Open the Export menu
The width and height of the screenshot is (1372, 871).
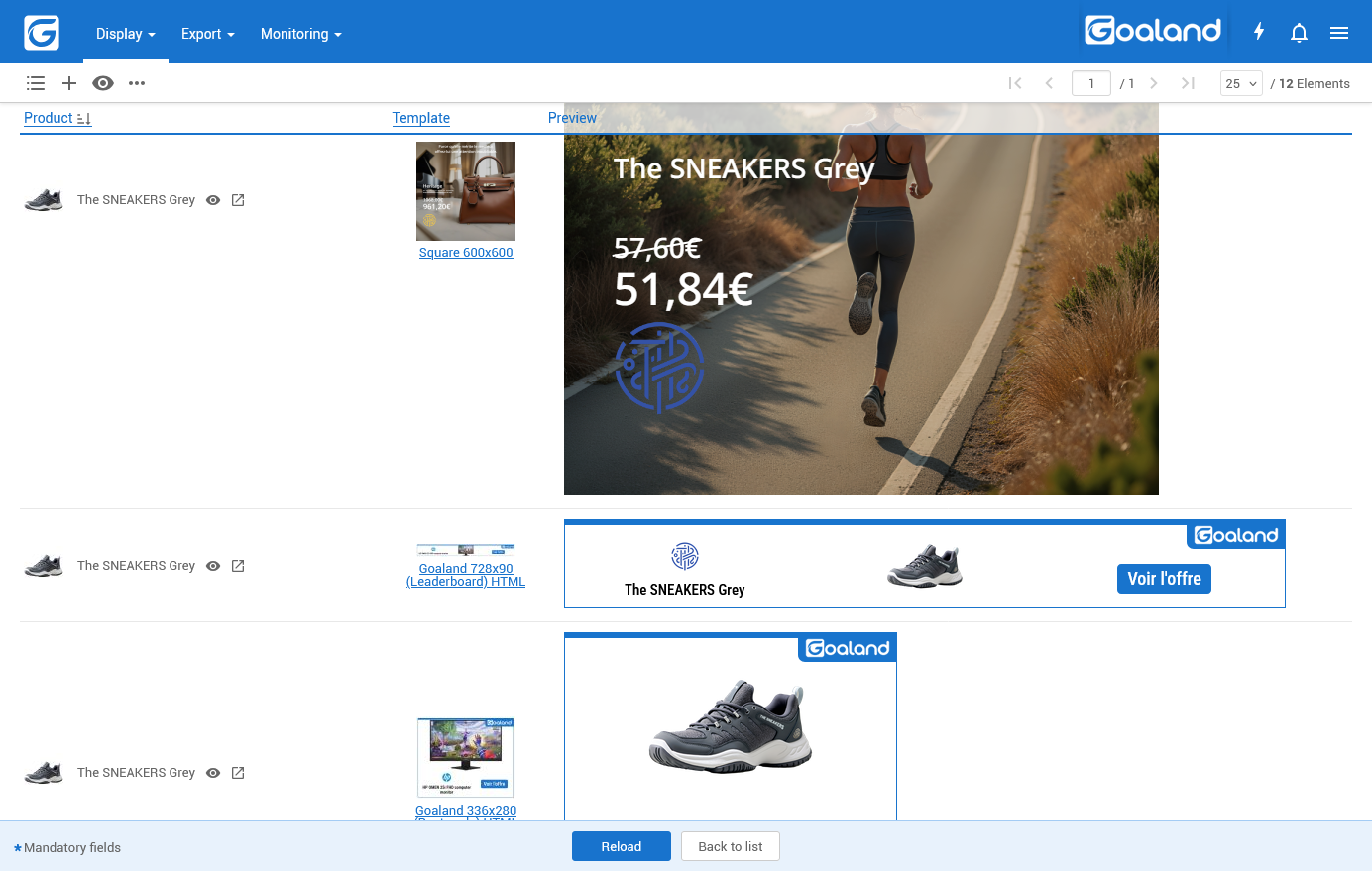(208, 34)
